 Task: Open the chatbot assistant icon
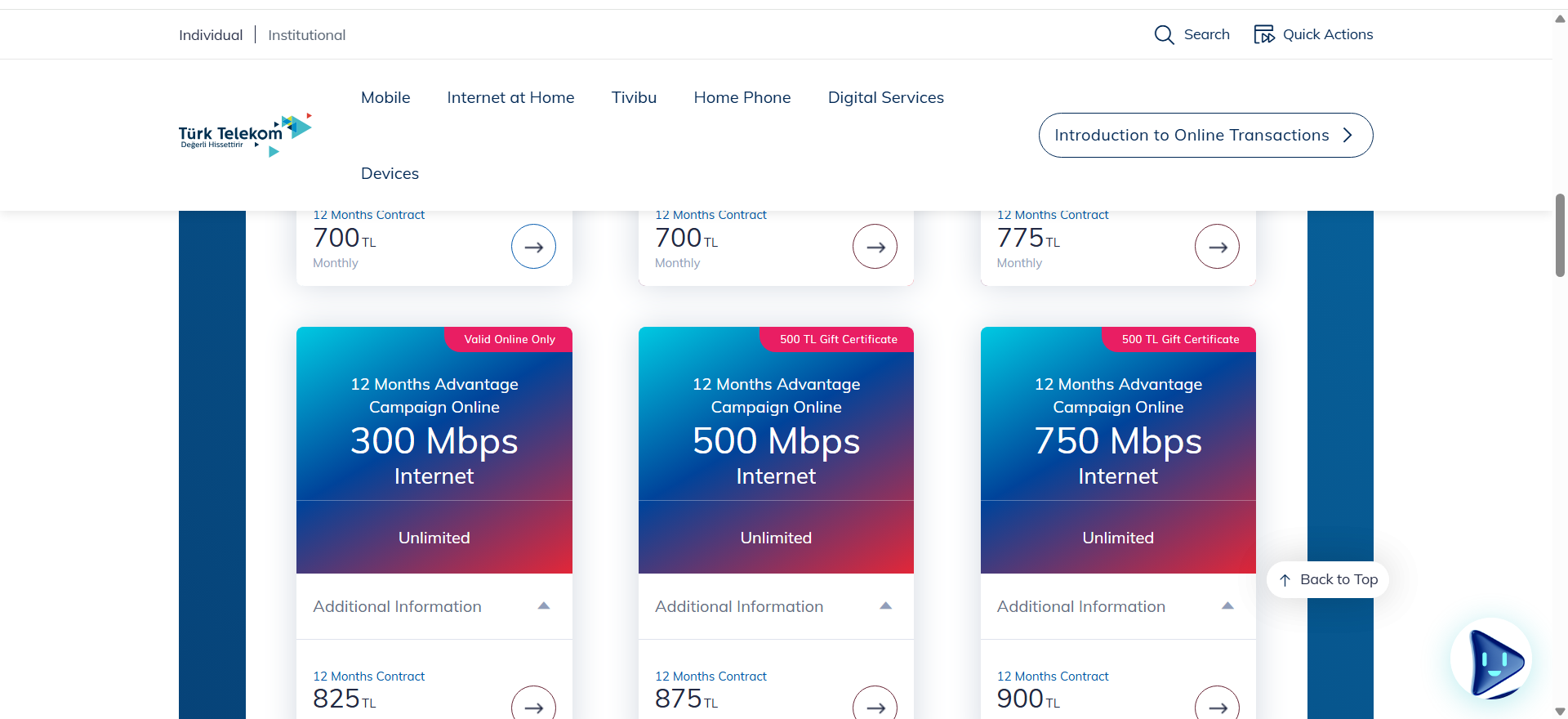tap(1492, 659)
